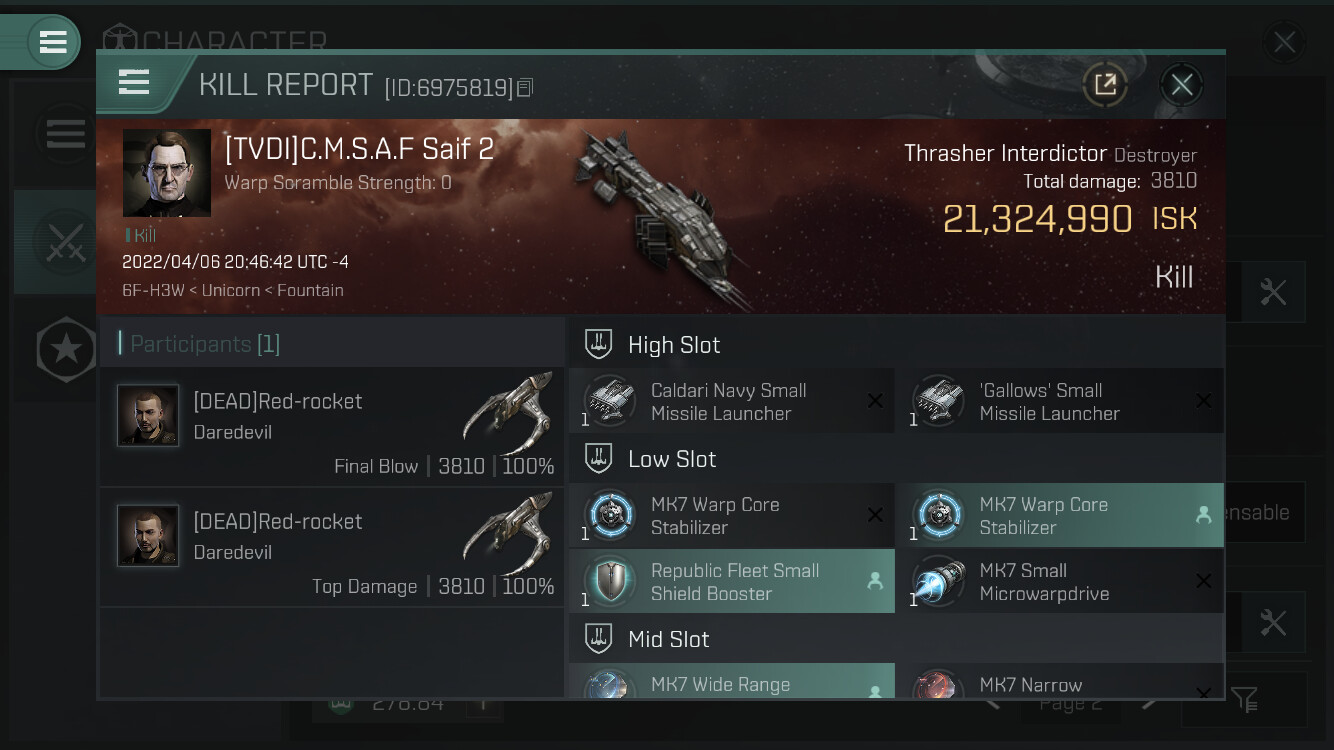Open the green hamburger main menu
This screenshot has height=750, width=1334.
[53, 42]
